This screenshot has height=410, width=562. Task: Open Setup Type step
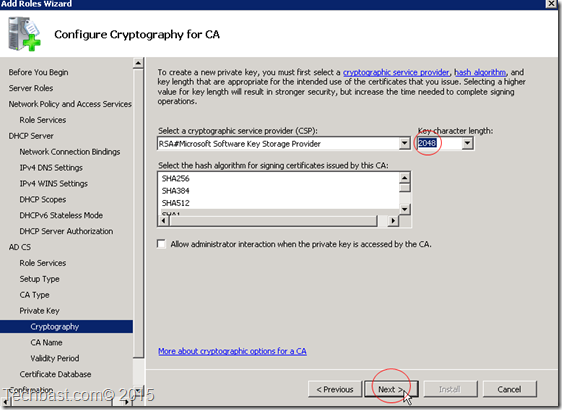click(x=39, y=279)
